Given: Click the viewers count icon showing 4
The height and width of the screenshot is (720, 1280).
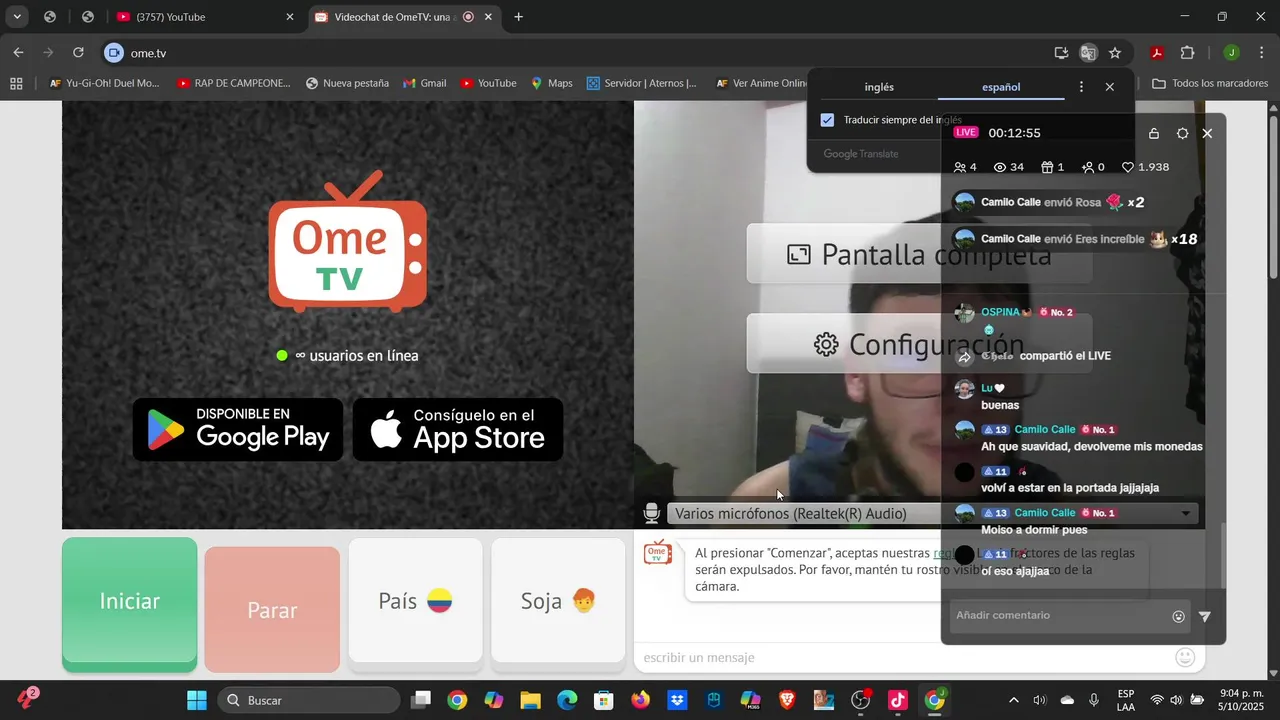Looking at the screenshot, I should [x=960, y=167].
